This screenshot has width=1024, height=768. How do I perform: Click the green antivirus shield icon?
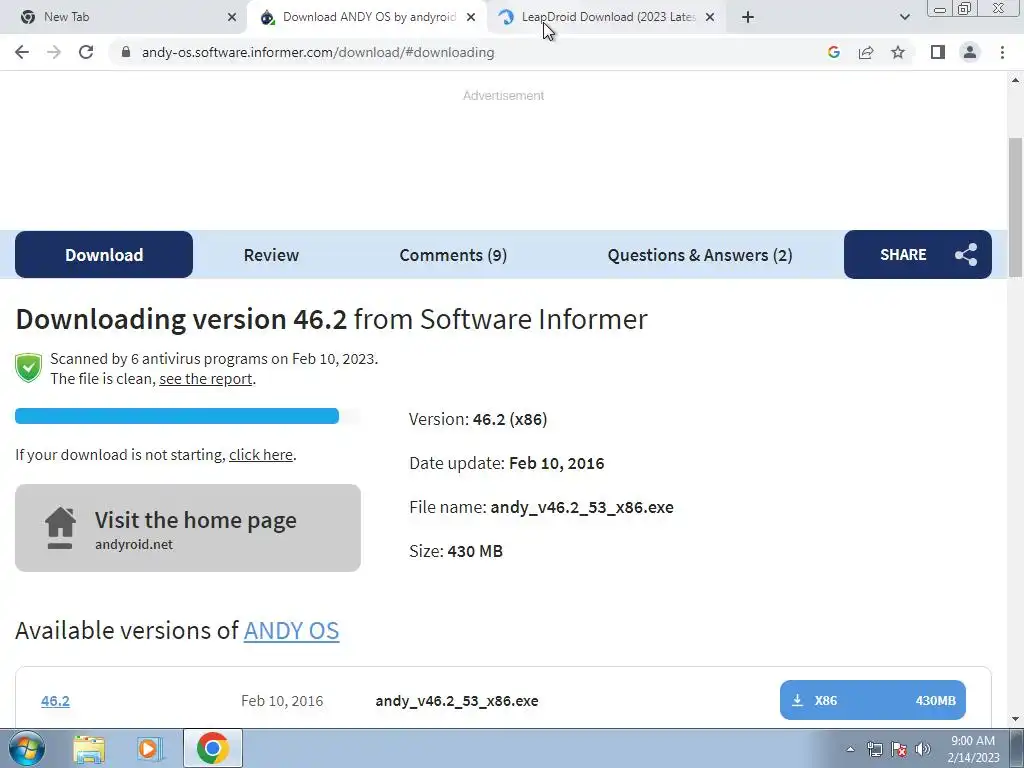29,368
